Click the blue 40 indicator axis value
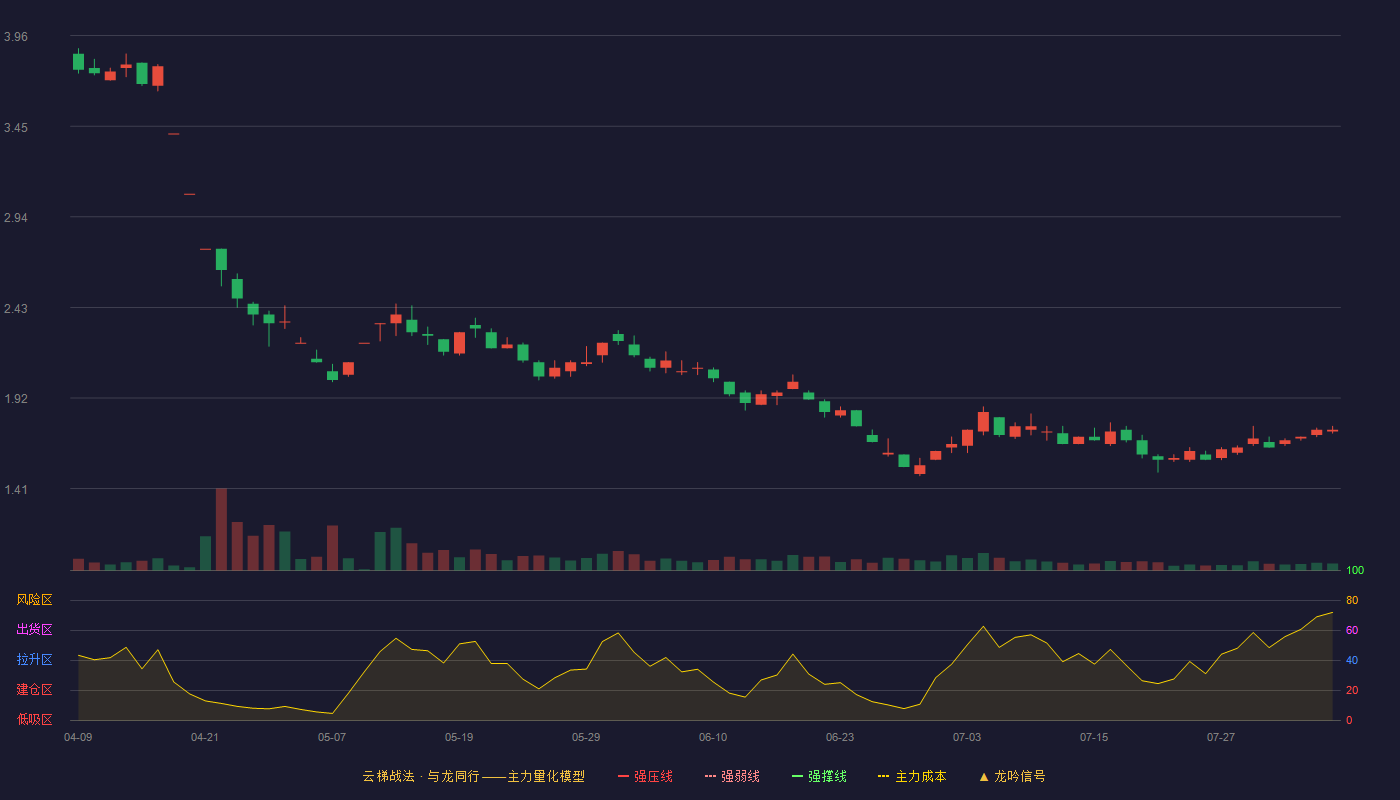This screenshot has height=800, width=1400. coord(1352,660)
